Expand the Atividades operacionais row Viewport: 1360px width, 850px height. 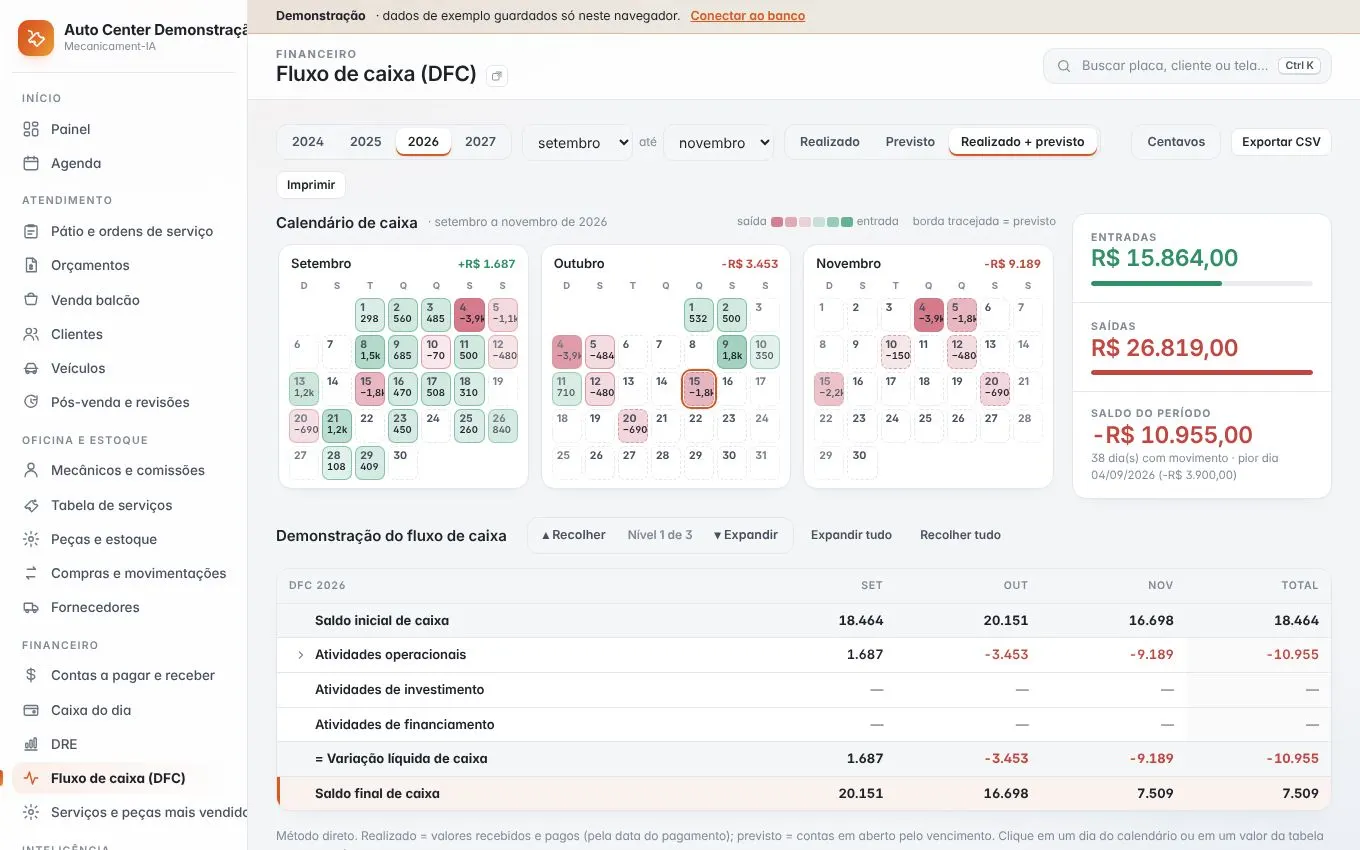click(300, 655)
